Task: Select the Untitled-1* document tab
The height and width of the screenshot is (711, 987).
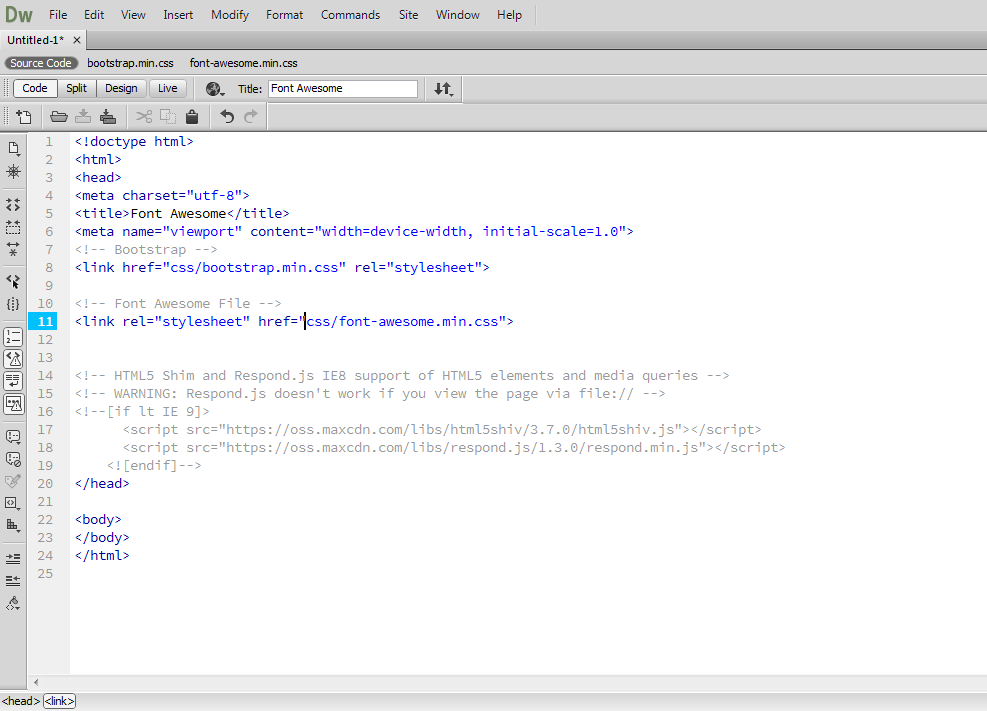Action: 36,40
